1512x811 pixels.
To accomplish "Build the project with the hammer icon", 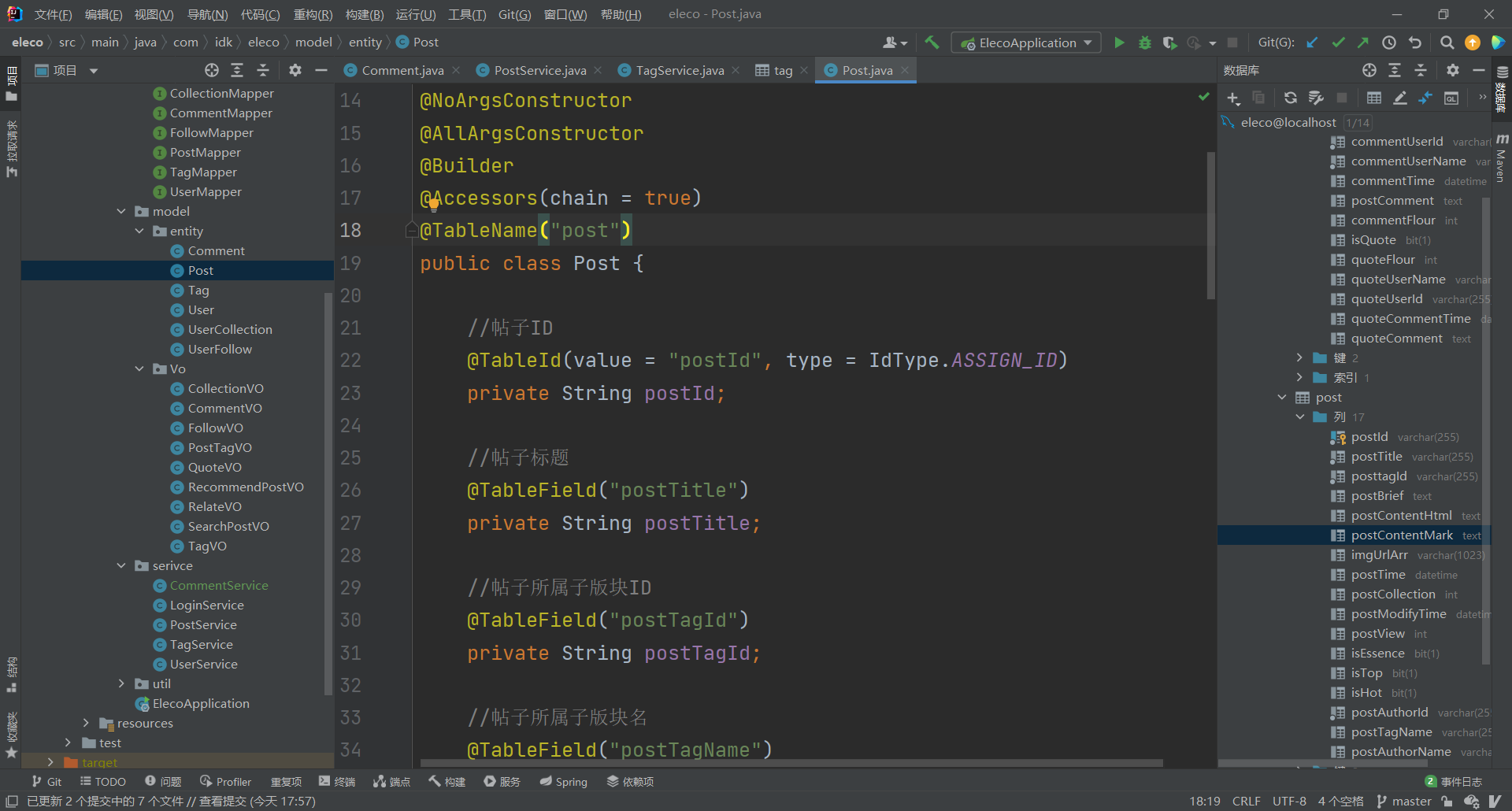I will (x=932, y=43).
